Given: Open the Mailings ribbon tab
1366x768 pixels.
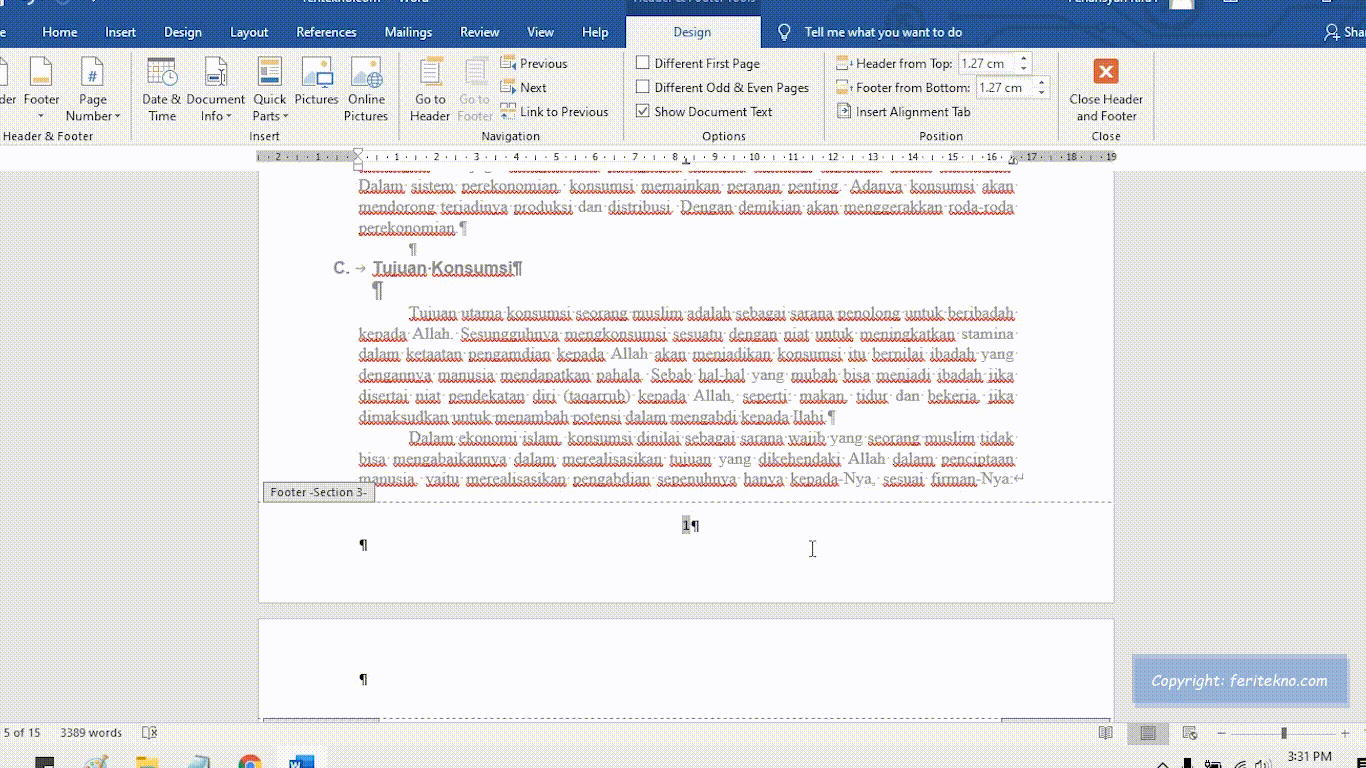Looking at the screenshot, I should (408, 32).
